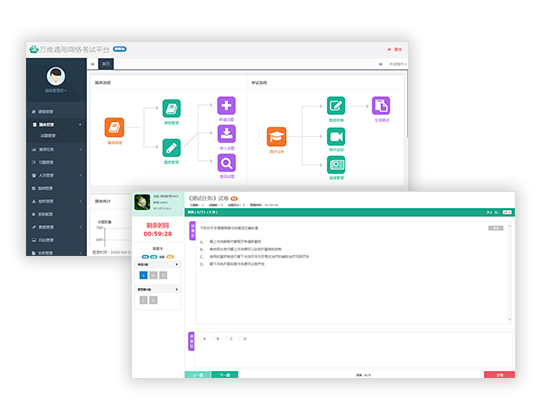Click the purple document generate-paper icon
The width and height of the screenshot is (540, 420).
(381, 105)
